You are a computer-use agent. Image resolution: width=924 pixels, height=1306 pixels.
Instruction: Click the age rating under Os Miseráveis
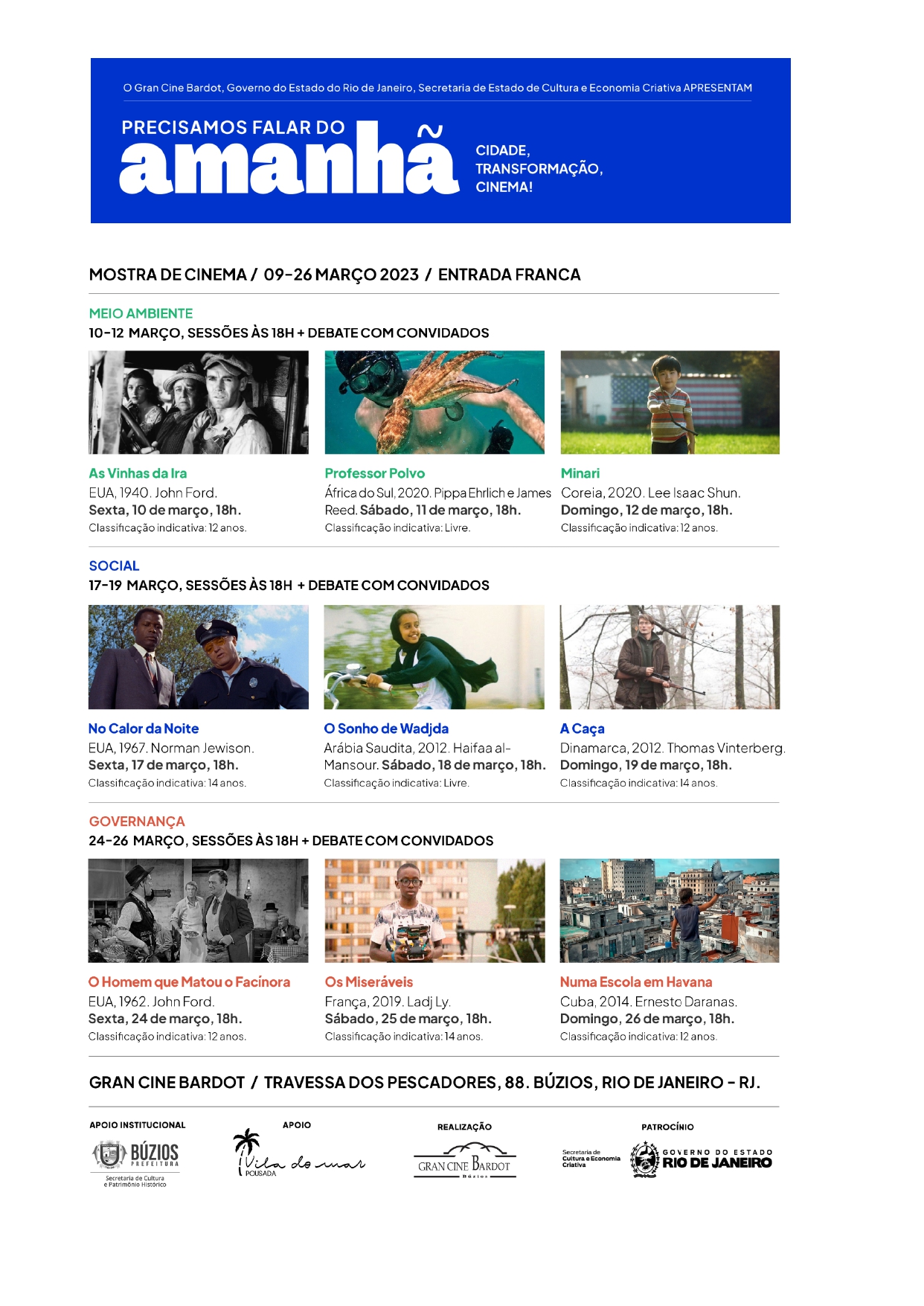[x=404, y=1037]
